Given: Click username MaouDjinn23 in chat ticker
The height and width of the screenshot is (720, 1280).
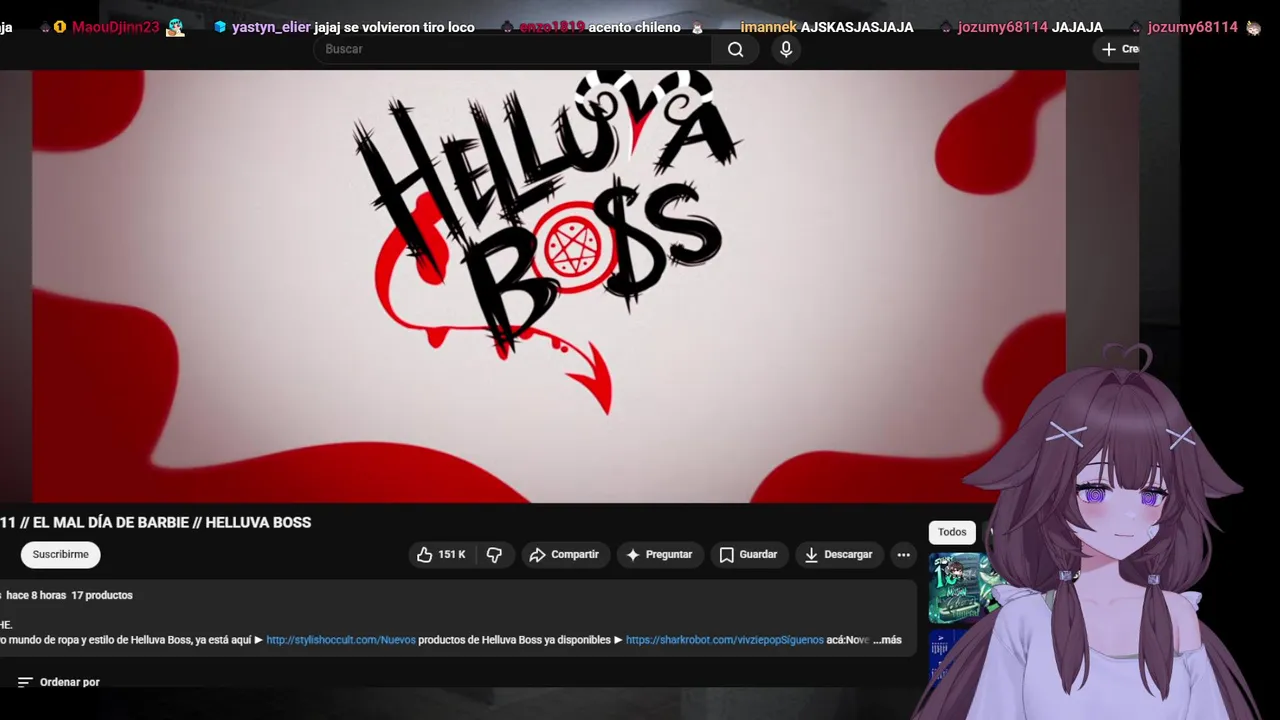Looking at the screenshot, I should 116,27.
